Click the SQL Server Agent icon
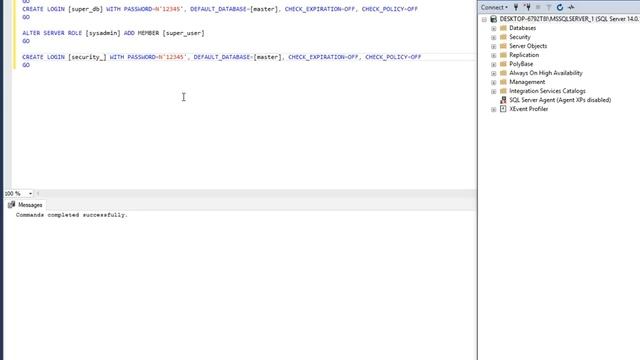Viewport: 640px width, 360px height. coord(503,100)
